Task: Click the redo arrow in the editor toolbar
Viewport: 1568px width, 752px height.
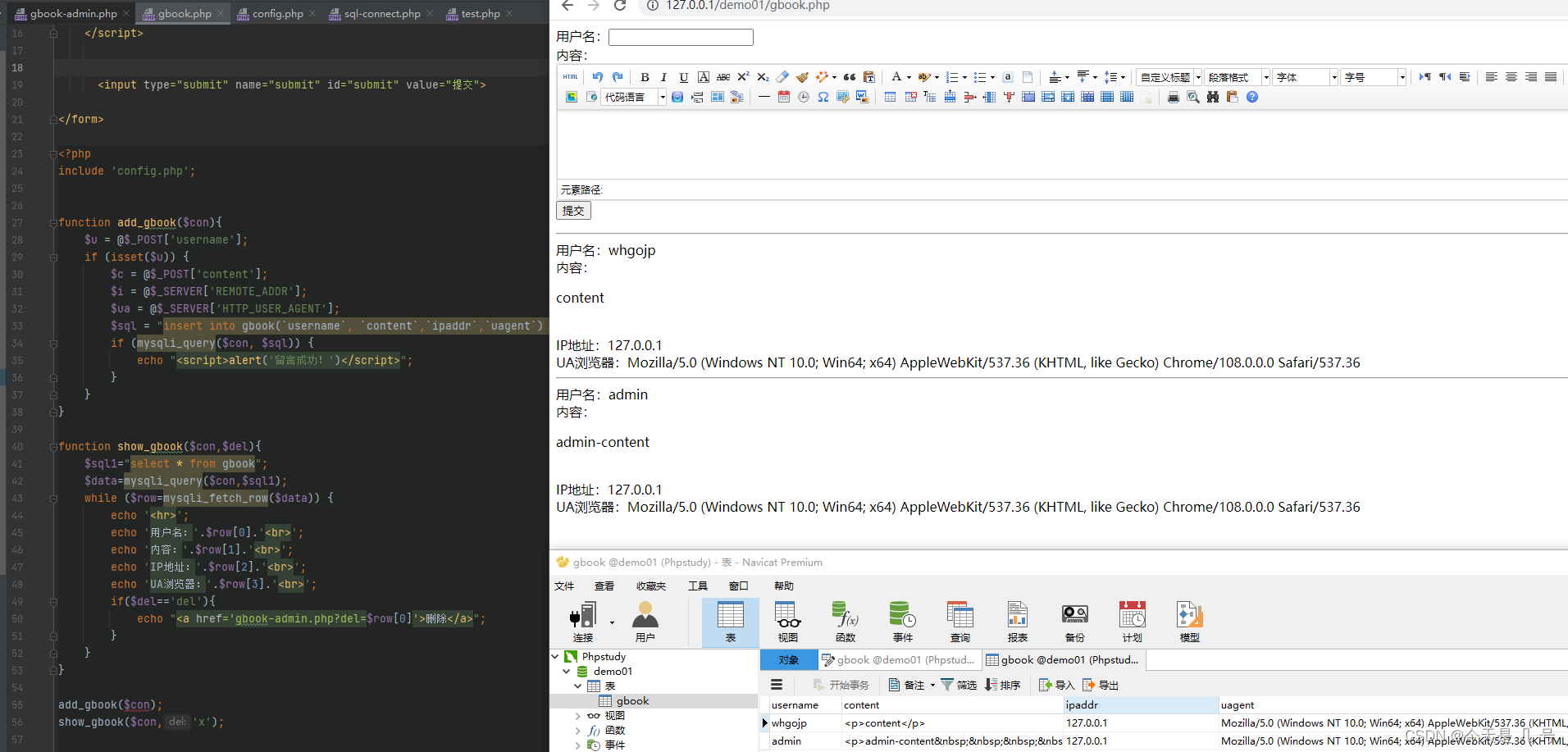Action: (x=618, y=77)
